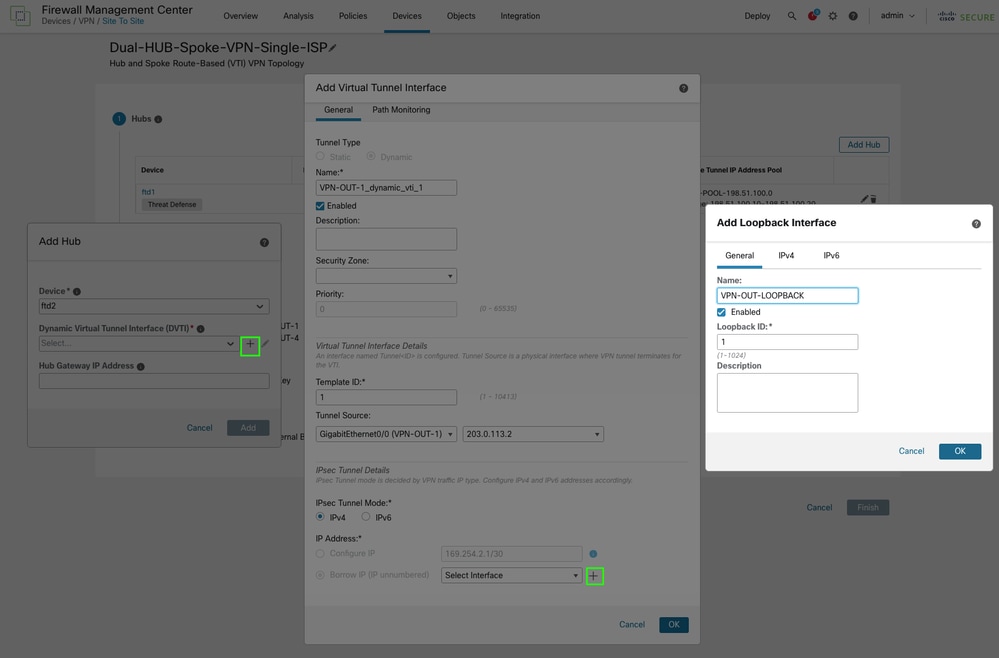Uncheck Enabled in Virtual Tunnel Interface dialog
The height and width of the screenshot is (658, 999).
point(321,206)
